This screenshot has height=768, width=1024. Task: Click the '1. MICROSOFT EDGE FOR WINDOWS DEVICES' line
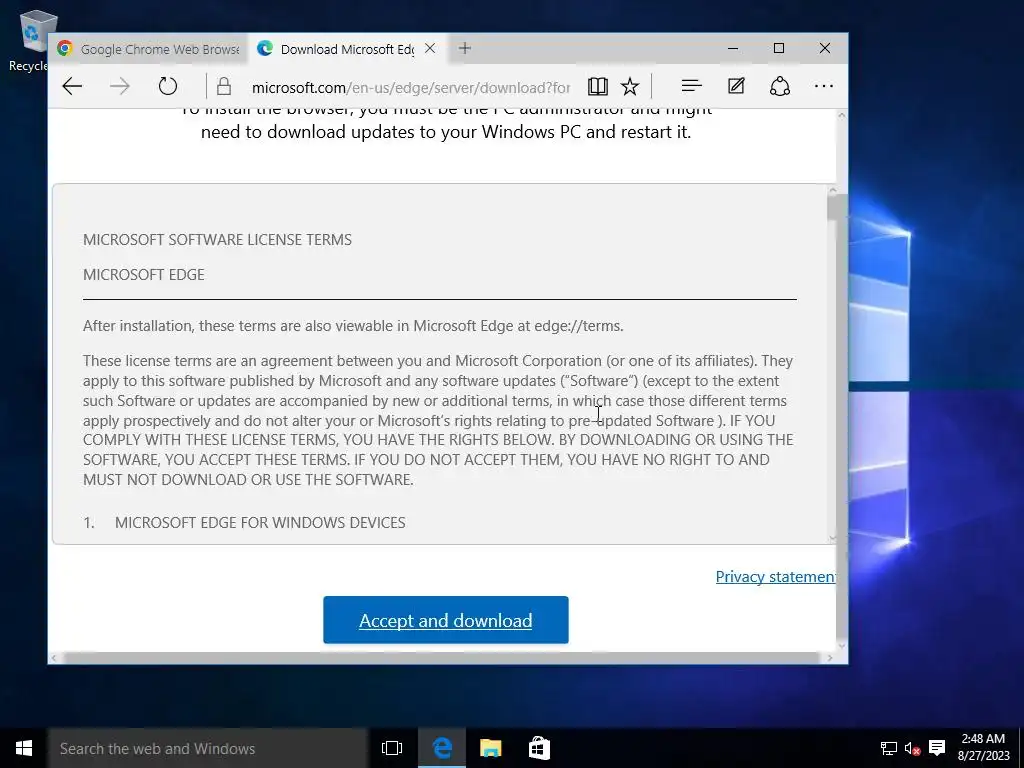pyautogui.click(x=244, y=522)
